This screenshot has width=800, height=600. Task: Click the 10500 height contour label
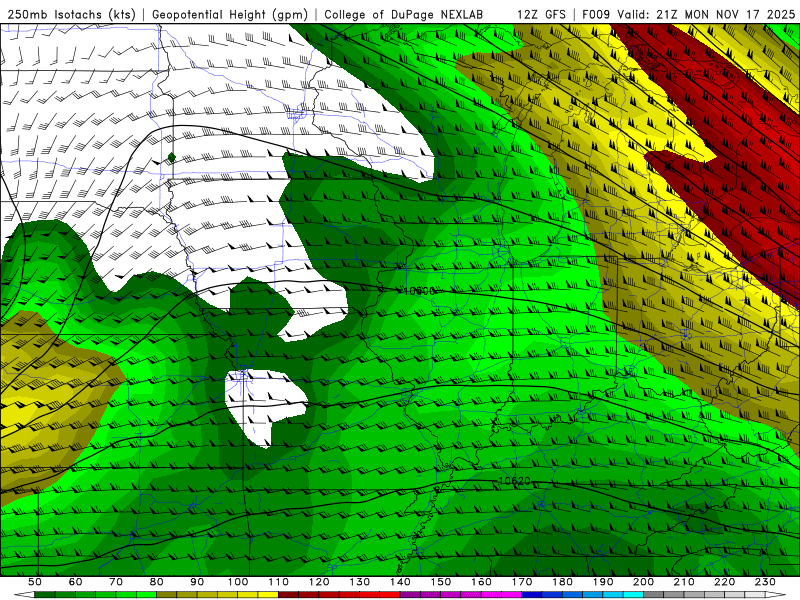pyautogui.click(x=418, y=291)
